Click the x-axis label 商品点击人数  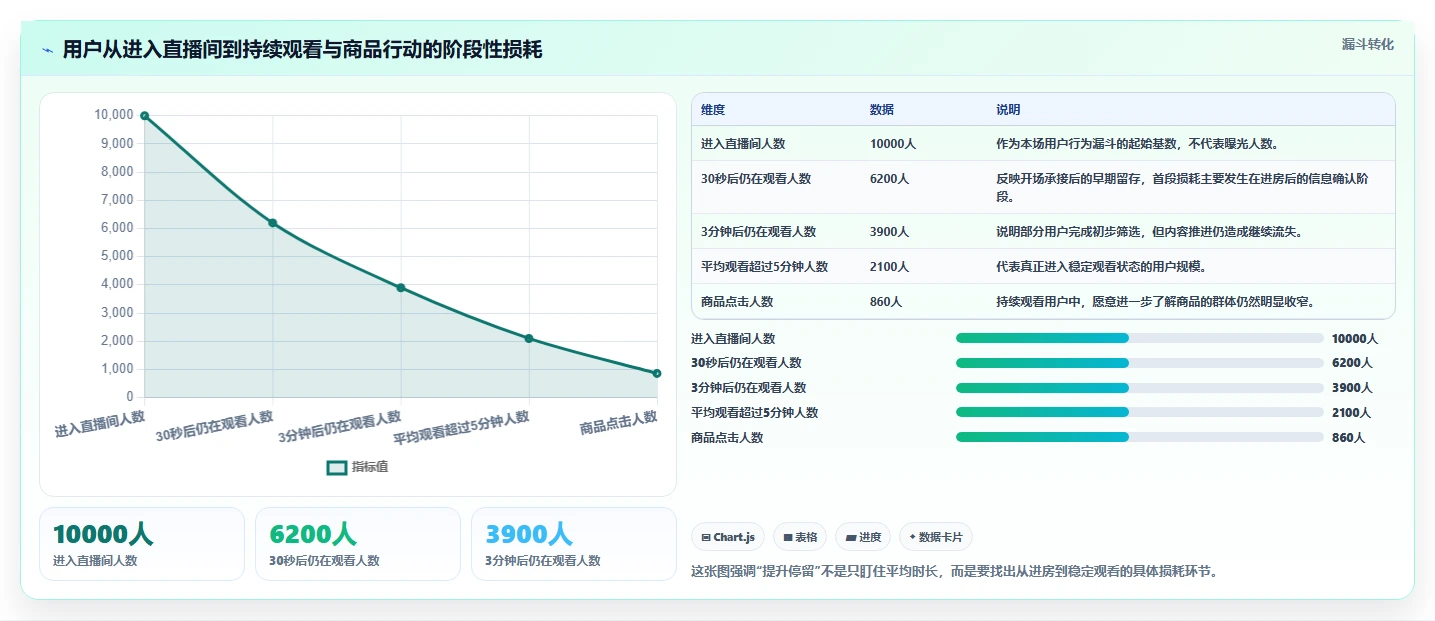coord(618,422)
